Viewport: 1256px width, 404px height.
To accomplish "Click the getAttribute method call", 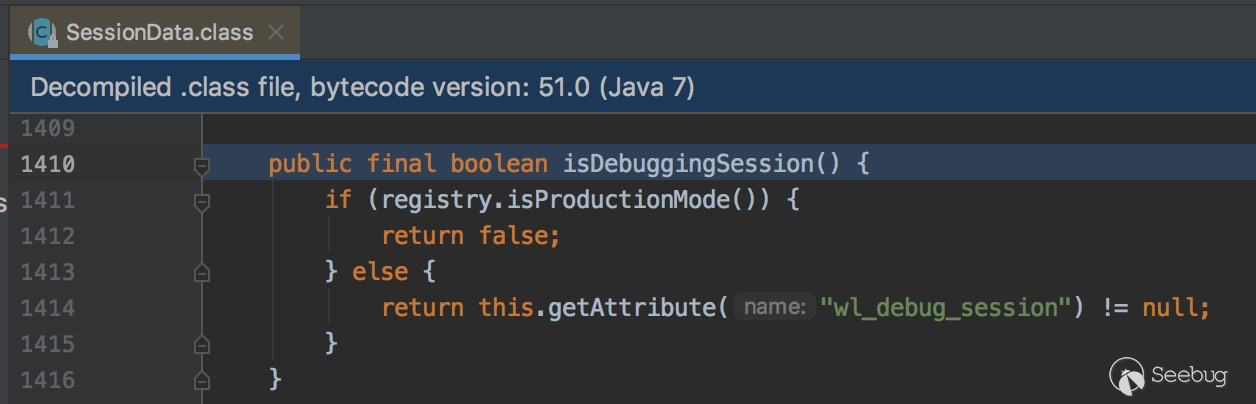I will [x=629, y=308].
